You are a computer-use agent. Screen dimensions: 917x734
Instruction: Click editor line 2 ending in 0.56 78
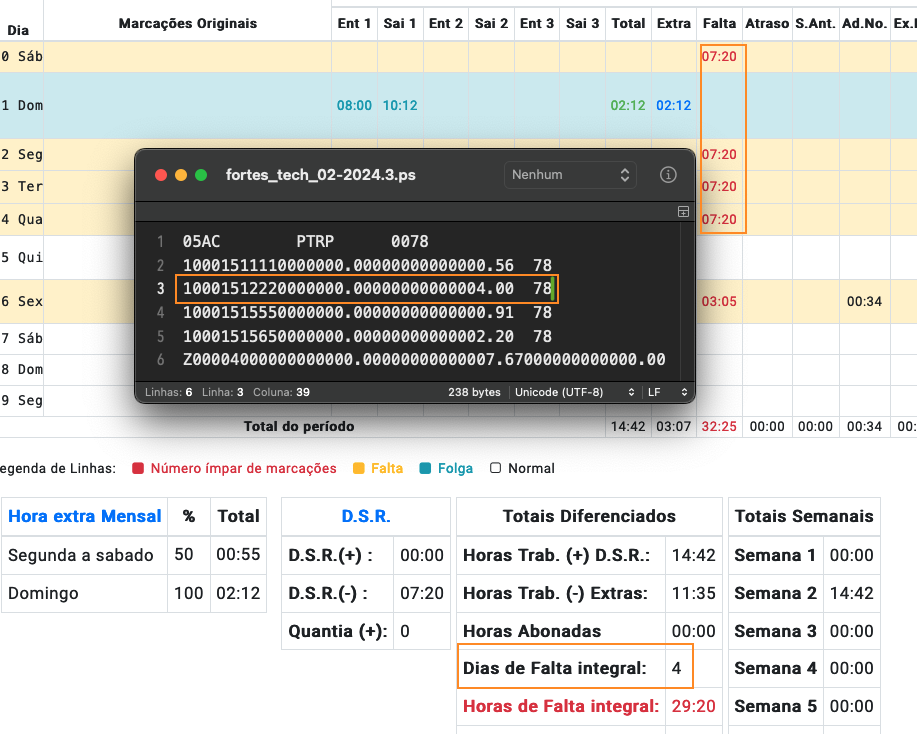point(367,265)
